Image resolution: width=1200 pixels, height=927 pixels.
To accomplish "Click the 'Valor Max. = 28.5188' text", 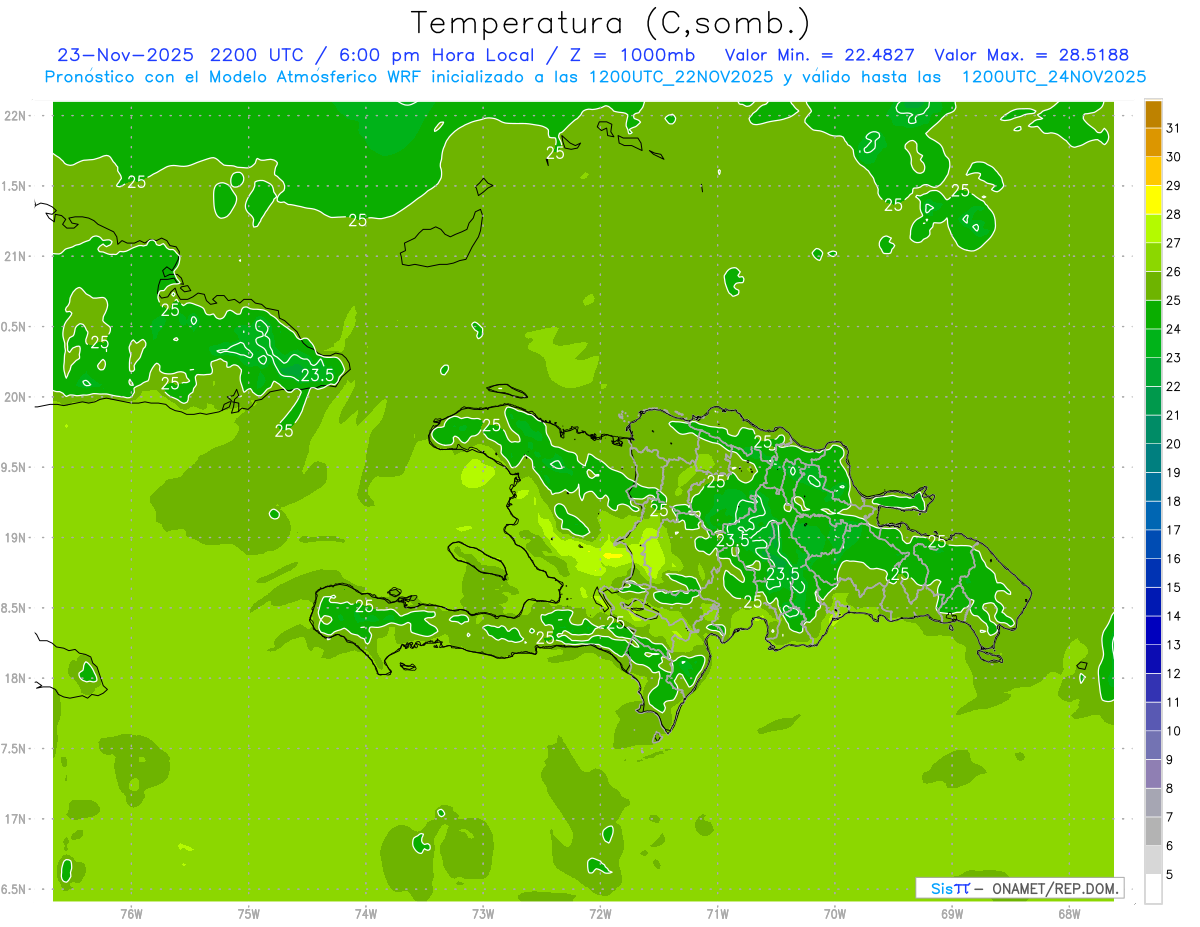I will coord(1031,54).
